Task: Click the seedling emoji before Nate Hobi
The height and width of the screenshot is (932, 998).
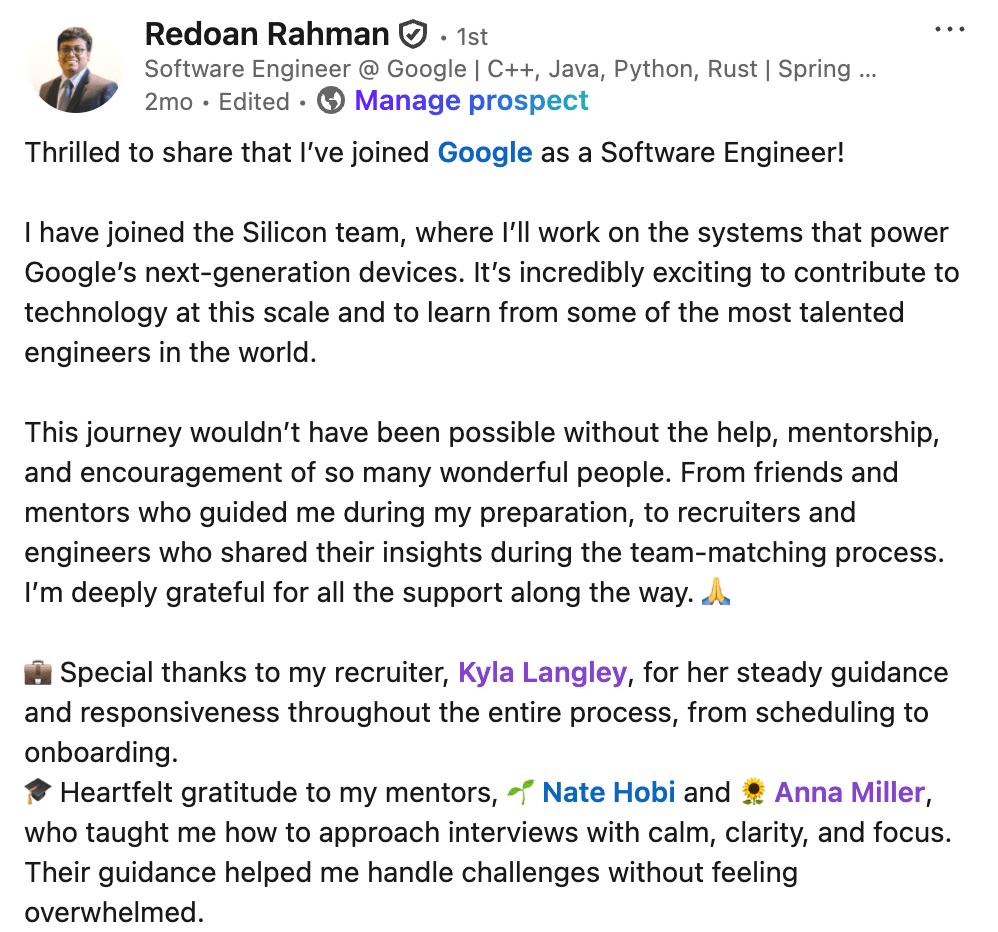Action: click(520, 794)
